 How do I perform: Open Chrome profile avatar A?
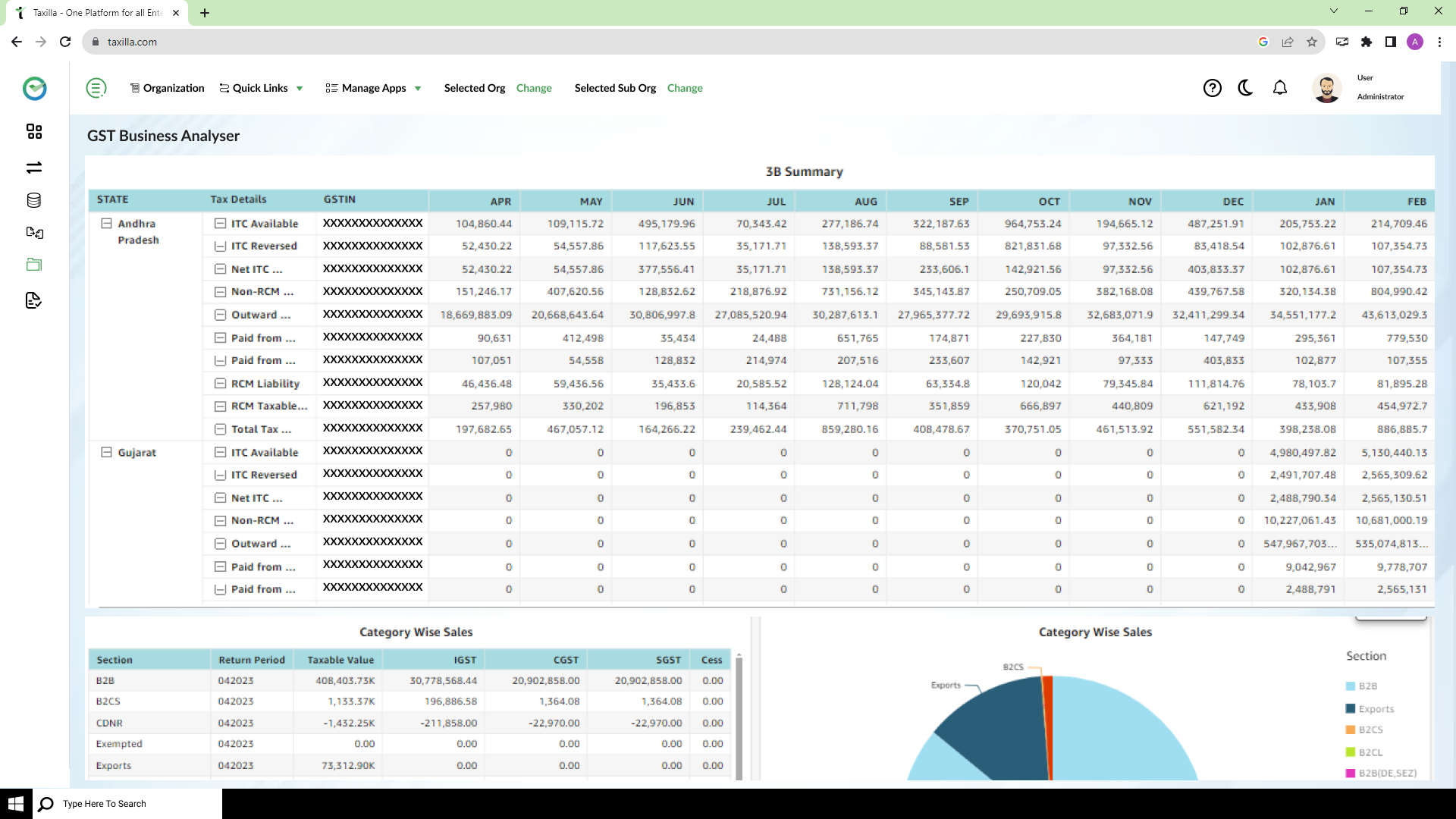pyautogui.click(x=1415, y=42)
